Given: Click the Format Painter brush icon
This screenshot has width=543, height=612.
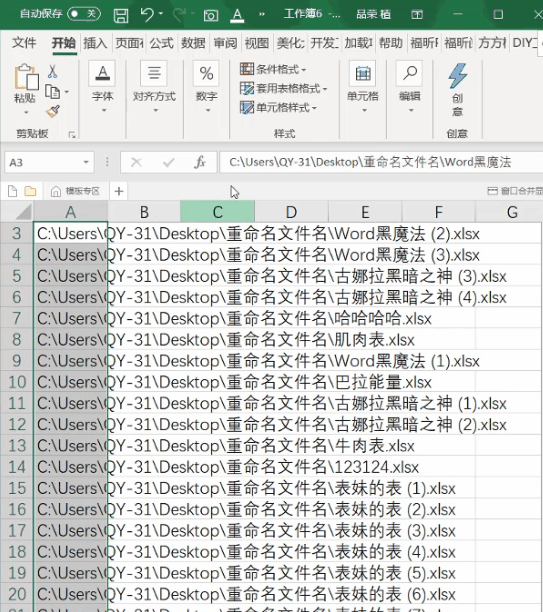Looking at the screenshot, I should tap(53, 111).
